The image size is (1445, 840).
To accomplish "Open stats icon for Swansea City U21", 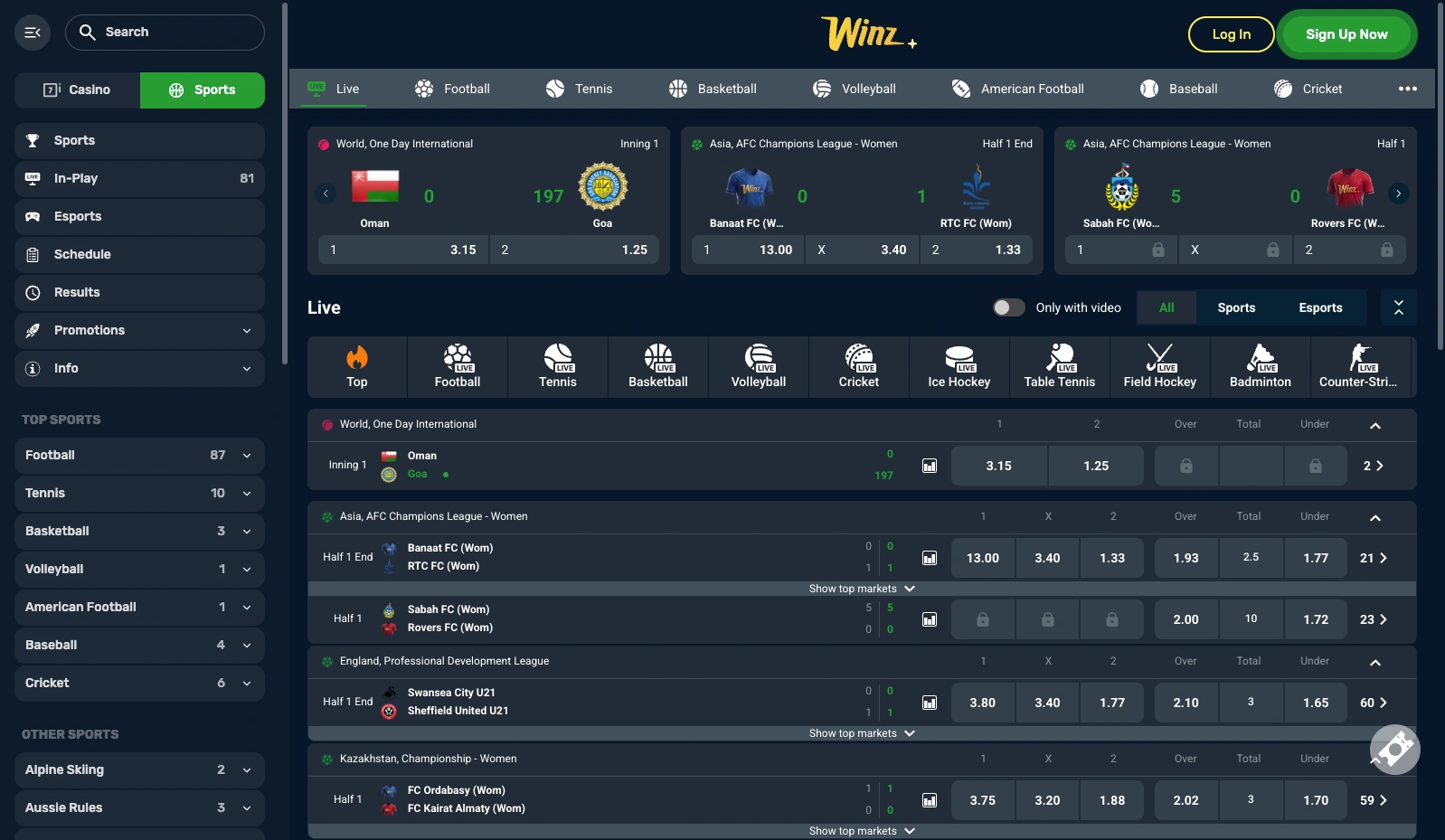I will pyautogui.click(x=930, y=703).
